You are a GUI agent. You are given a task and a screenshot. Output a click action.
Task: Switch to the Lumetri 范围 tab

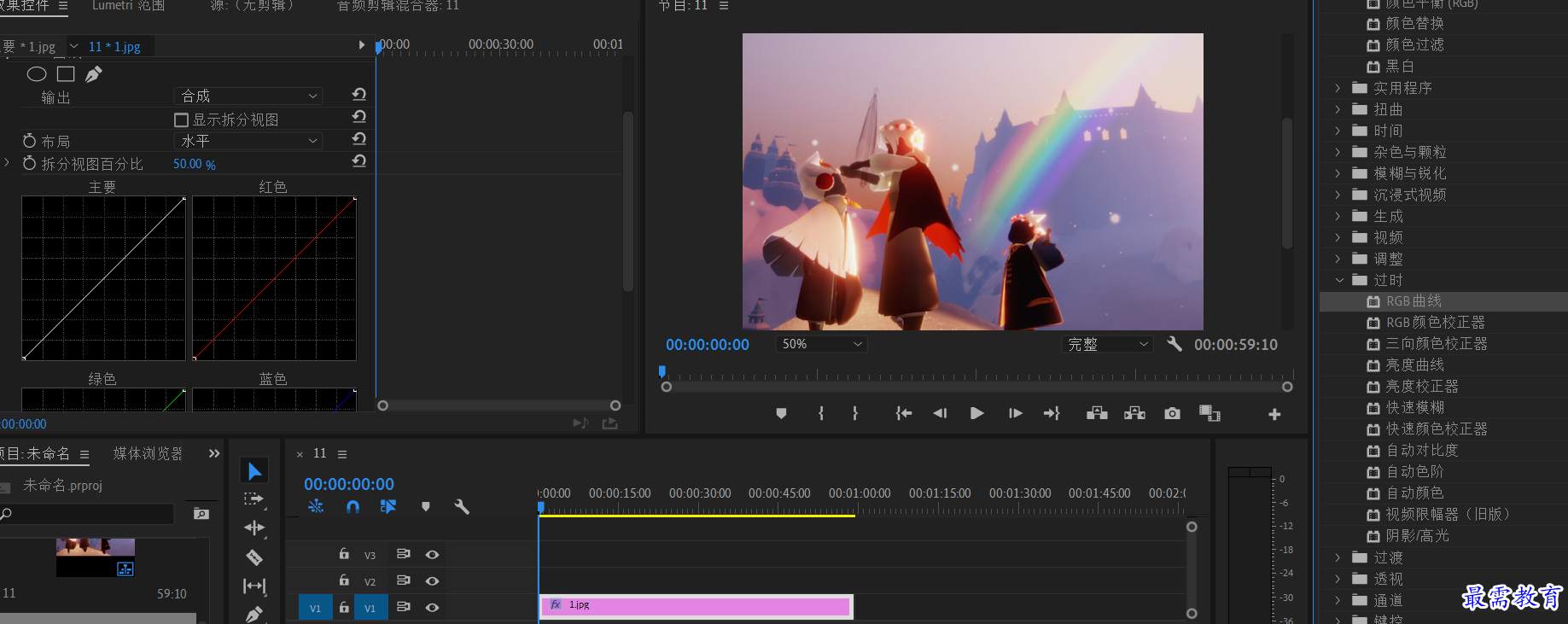(x=128, y=5)
